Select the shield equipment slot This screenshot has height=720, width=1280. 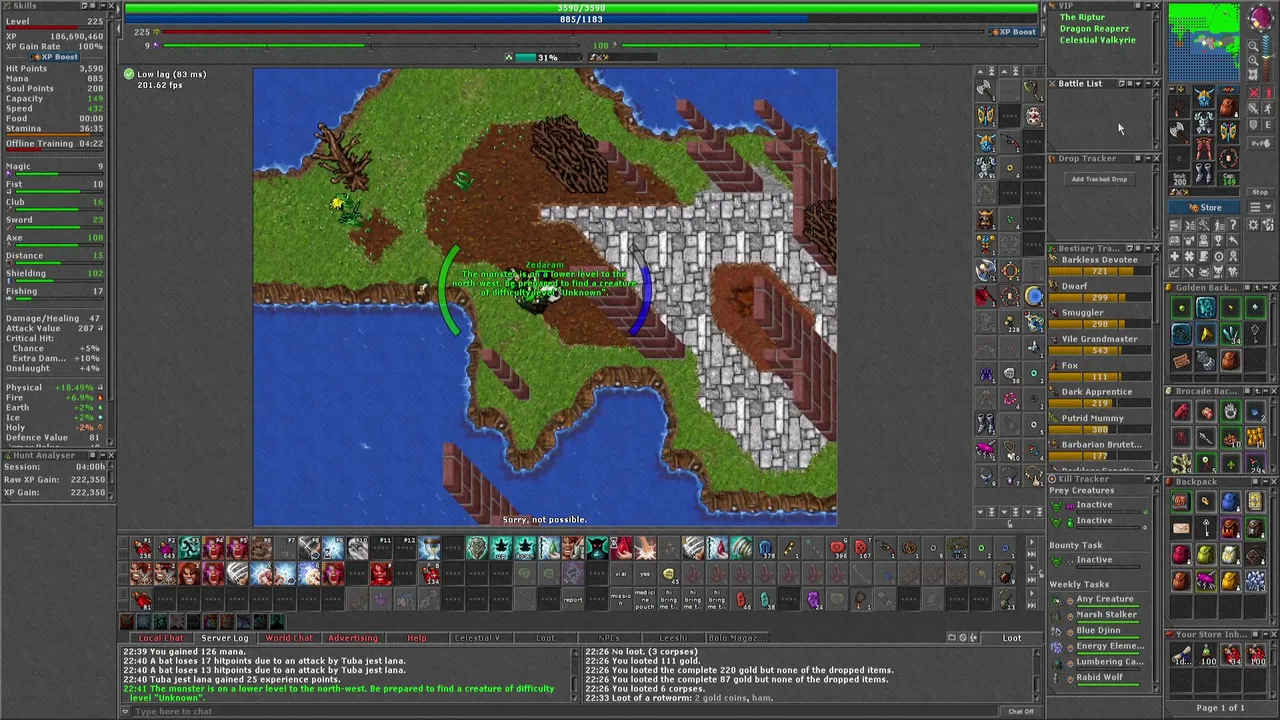[x=1229, y=132]
